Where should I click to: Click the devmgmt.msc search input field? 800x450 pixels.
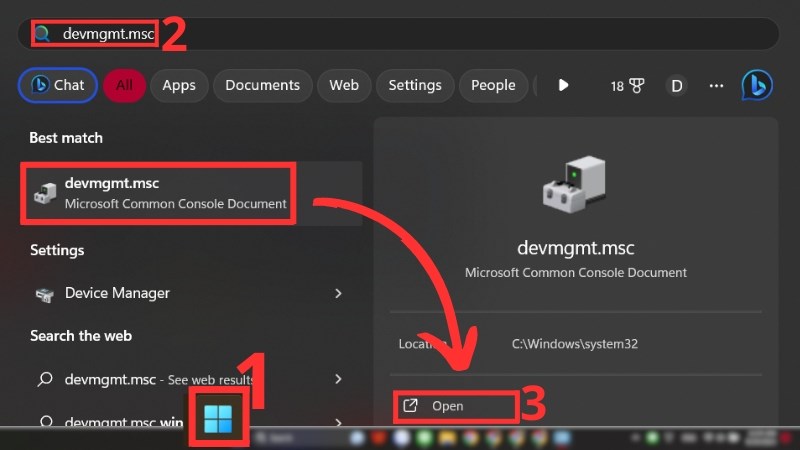click(398, 34)
